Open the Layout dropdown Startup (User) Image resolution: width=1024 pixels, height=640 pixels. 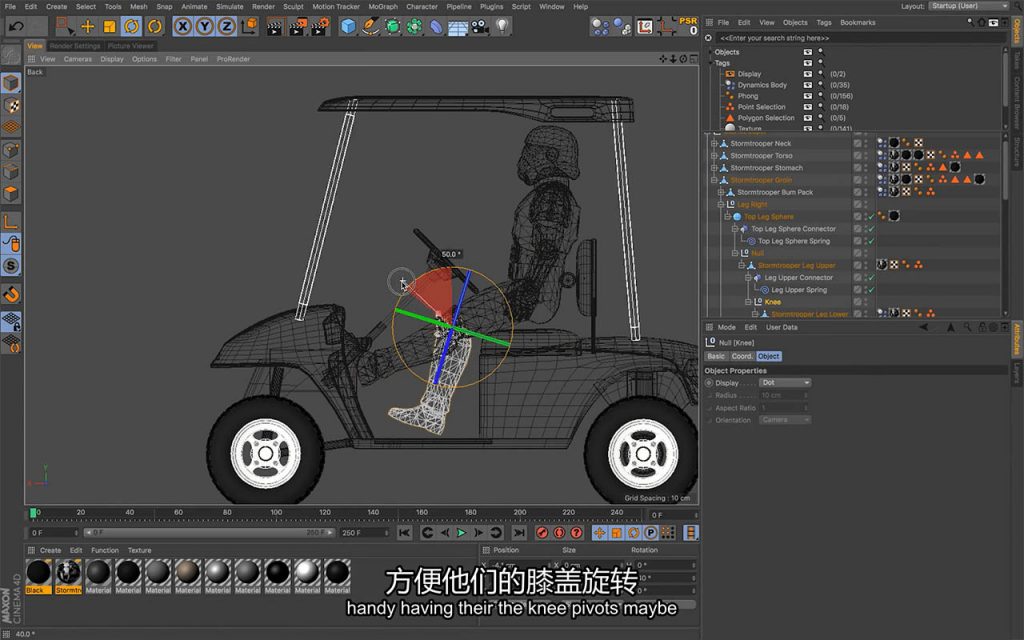[969, 6]
